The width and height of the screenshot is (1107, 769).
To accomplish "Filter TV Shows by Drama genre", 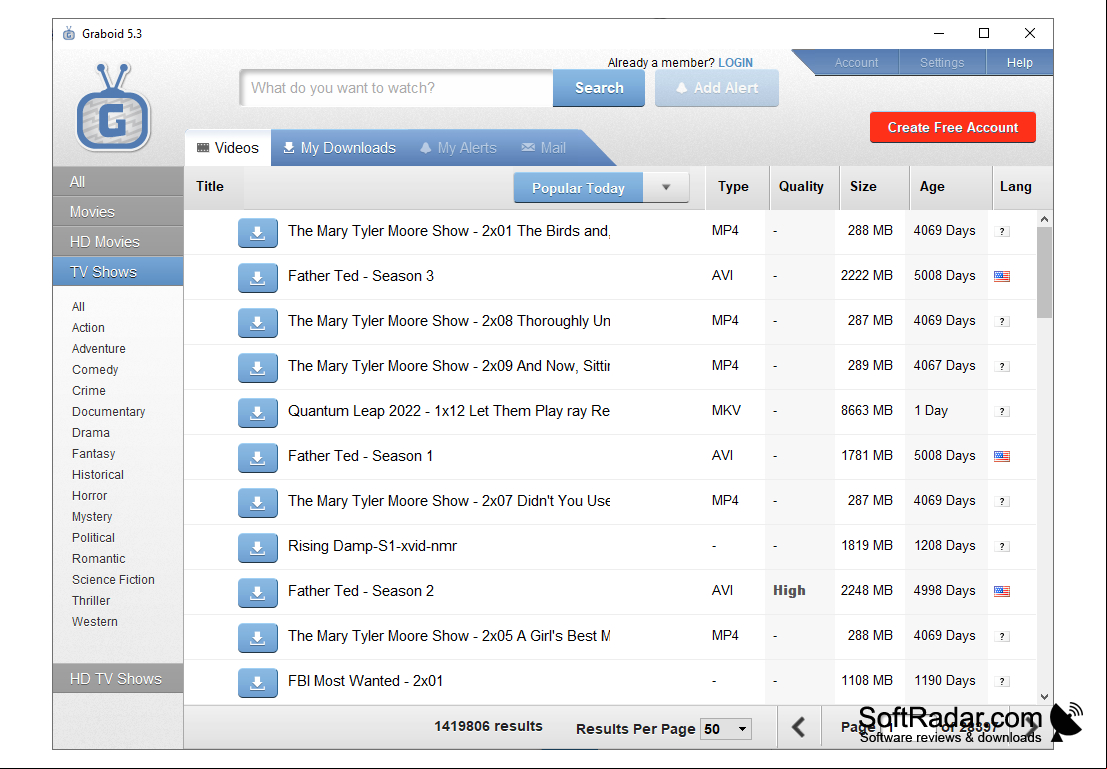I will click(x=90, y=433).
